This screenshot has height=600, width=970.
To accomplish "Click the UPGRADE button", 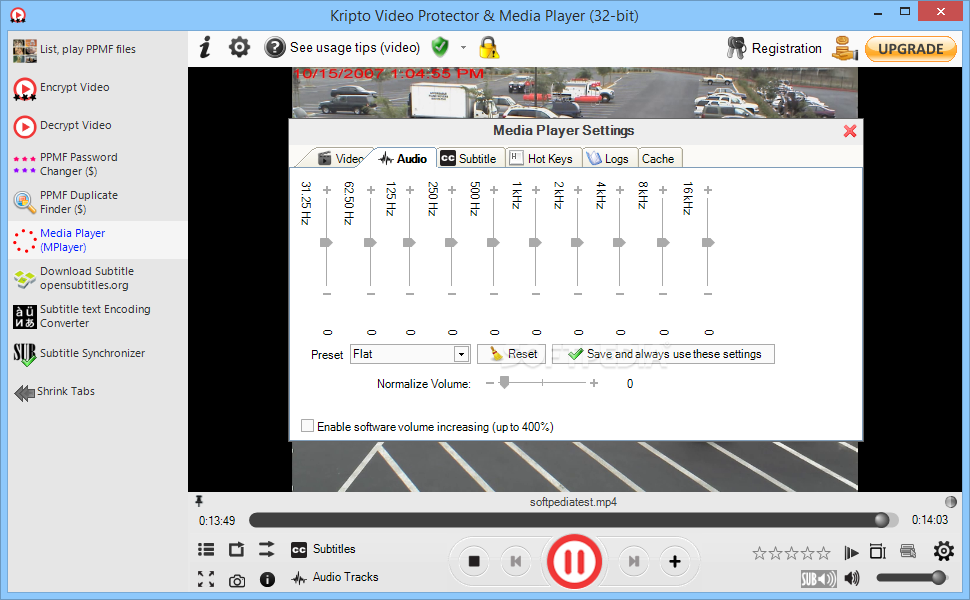I will 911,49.
